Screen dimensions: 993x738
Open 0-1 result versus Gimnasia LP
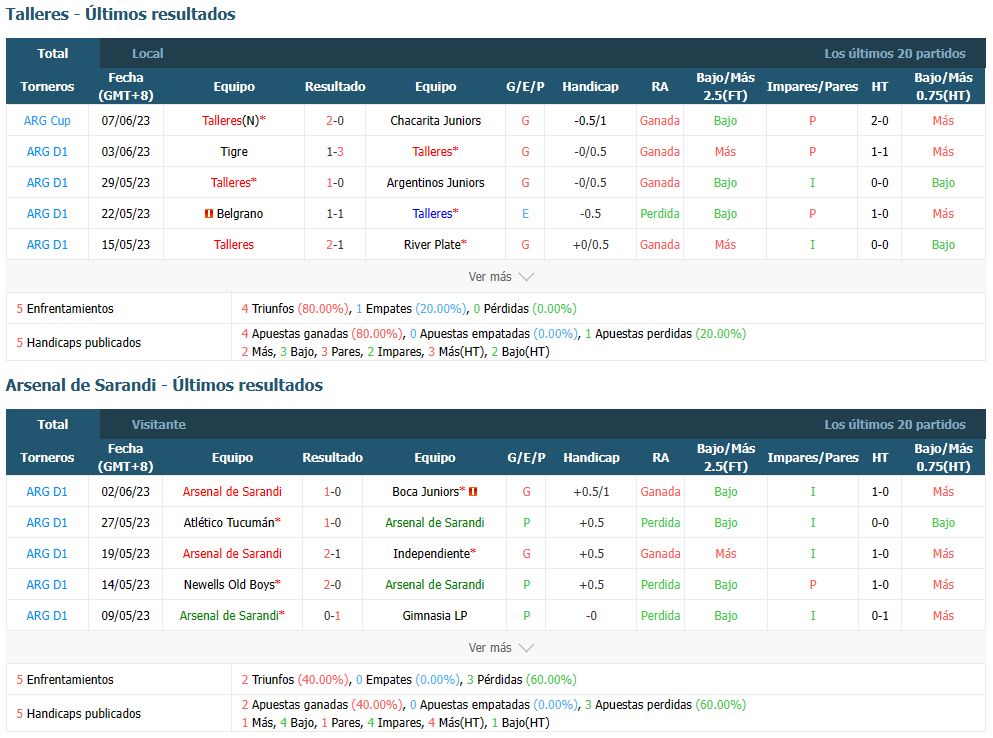(332, 616)
